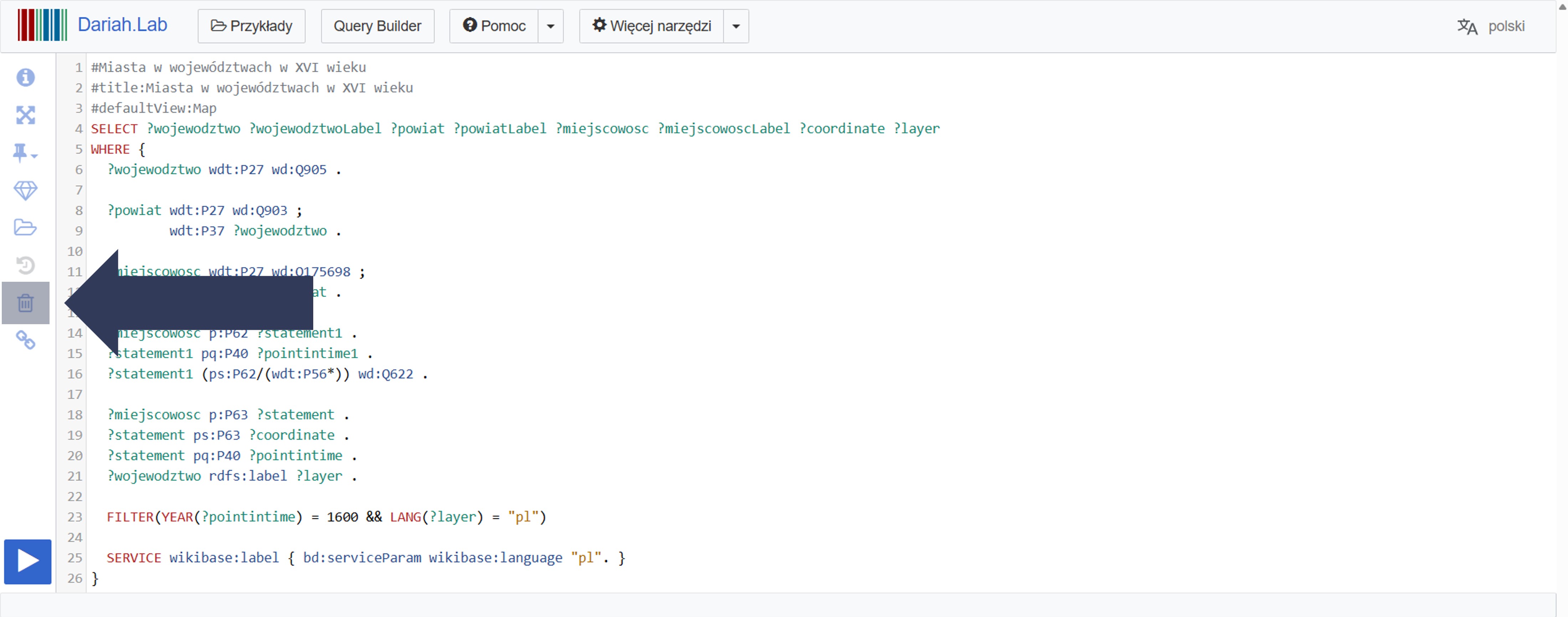Screen dimensions: 1568x617
Task: Click the diamond prefixes icon
Action: (26, 191)
